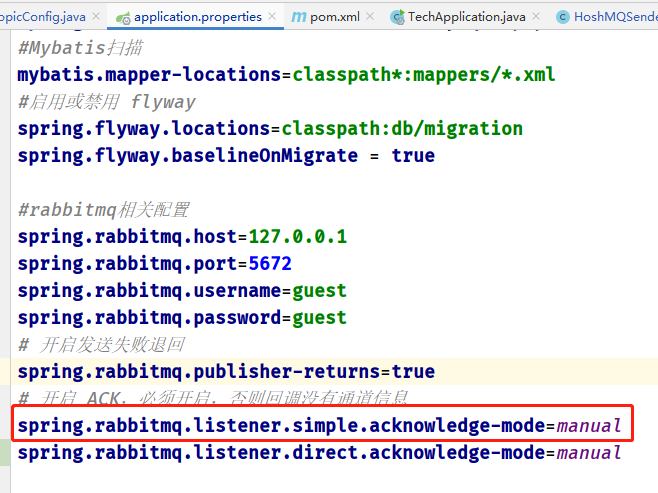Viewport: 658px width, 493px height.
Task: Close the TechApplication.java tab
Action: coord(536,16)
